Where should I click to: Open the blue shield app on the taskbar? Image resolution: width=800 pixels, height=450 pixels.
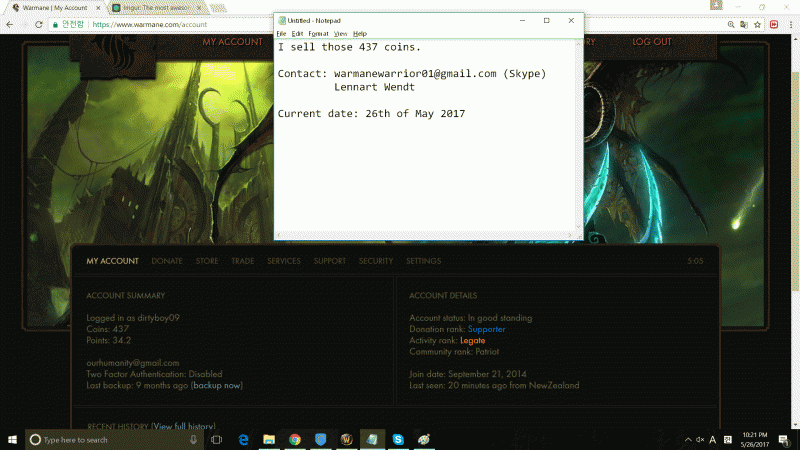(320, 439)
